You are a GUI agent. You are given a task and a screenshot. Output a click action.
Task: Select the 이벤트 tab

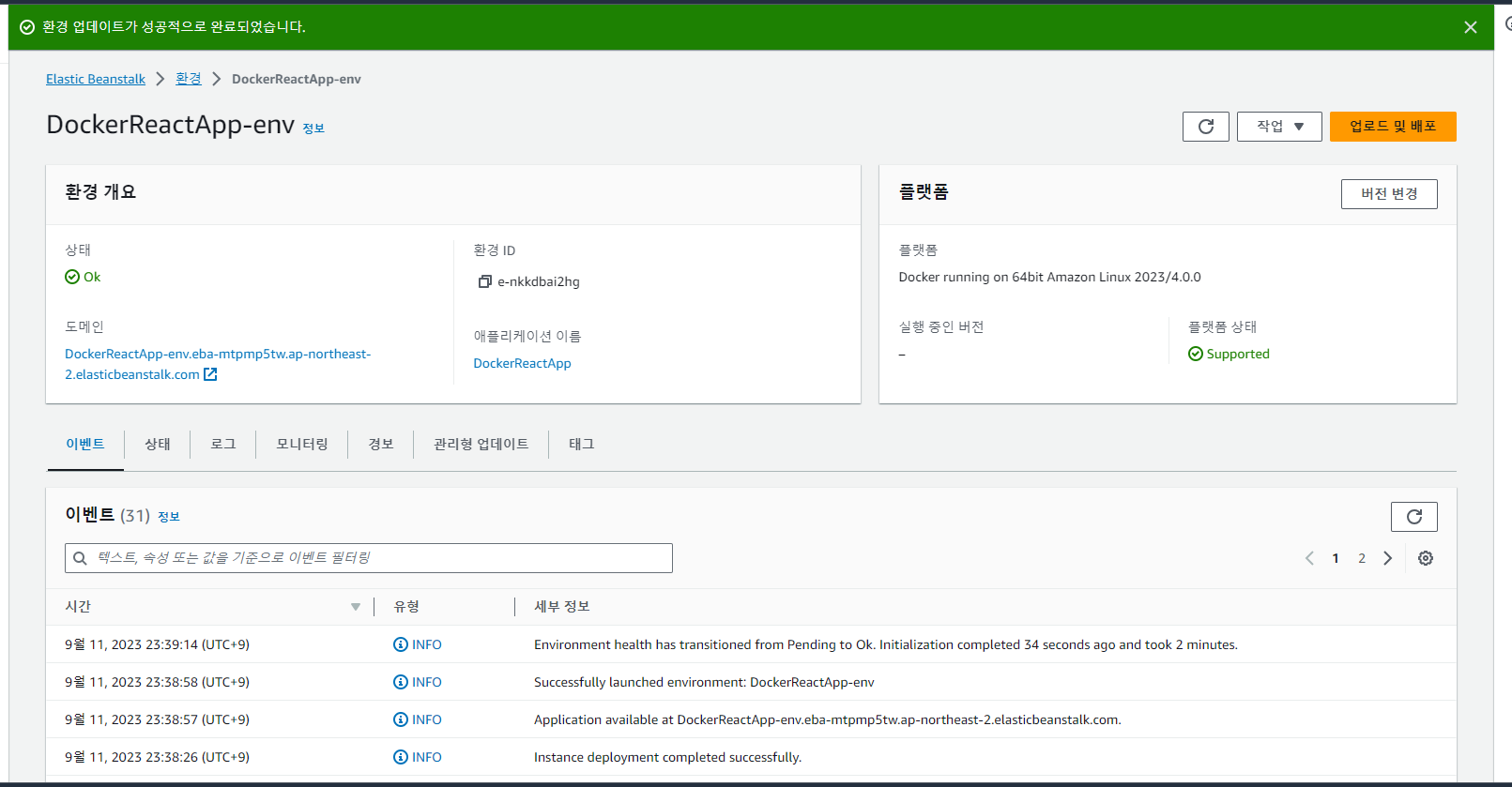85,444
